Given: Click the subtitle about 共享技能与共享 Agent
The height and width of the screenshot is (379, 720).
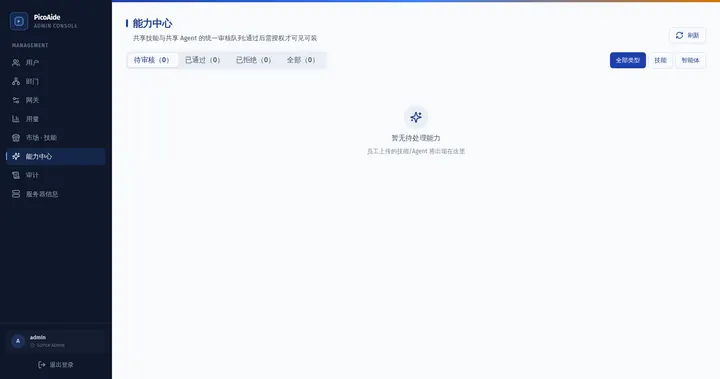Looking at the screenshot, I should tap(225, 38).
